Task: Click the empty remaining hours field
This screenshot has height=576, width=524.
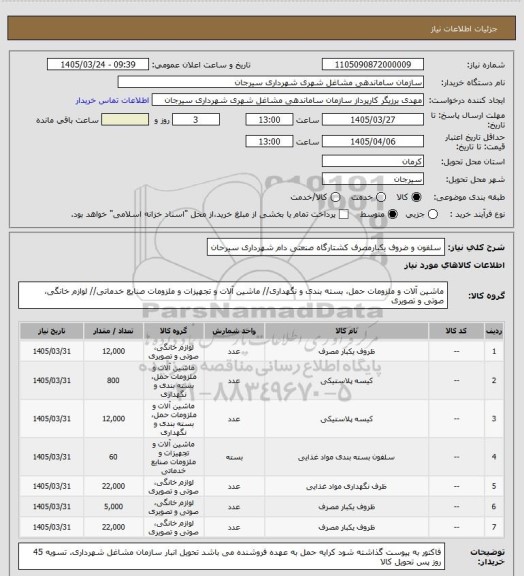Action: [x=125, y=120]
